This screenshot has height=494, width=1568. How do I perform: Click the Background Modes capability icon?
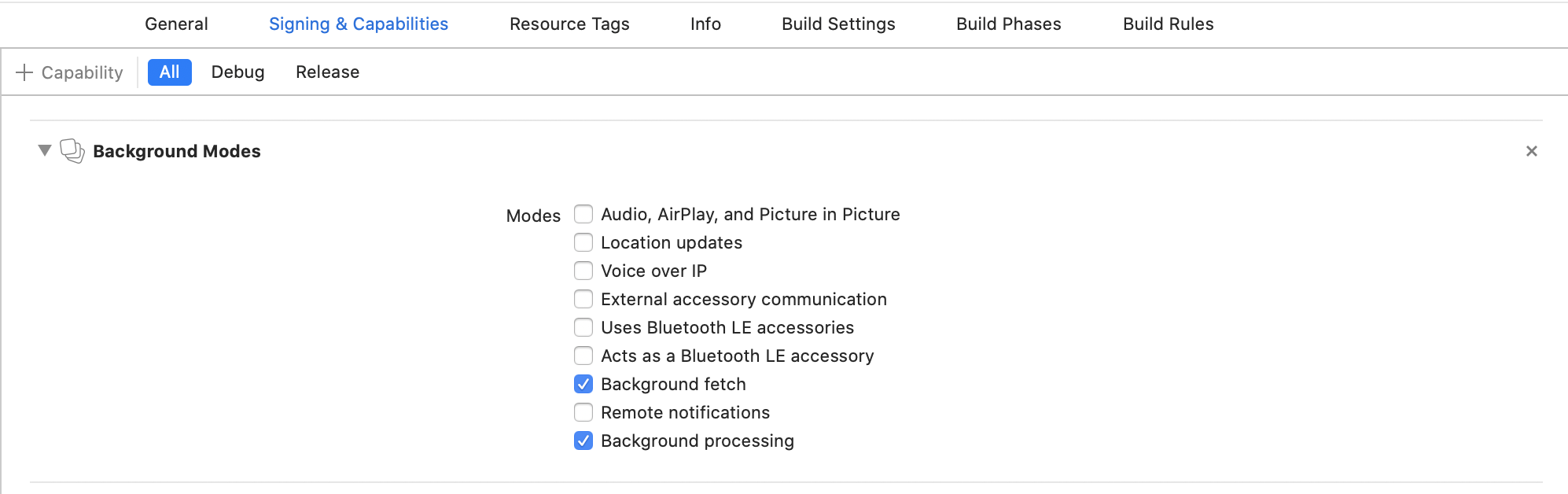(x=72, y=150)
